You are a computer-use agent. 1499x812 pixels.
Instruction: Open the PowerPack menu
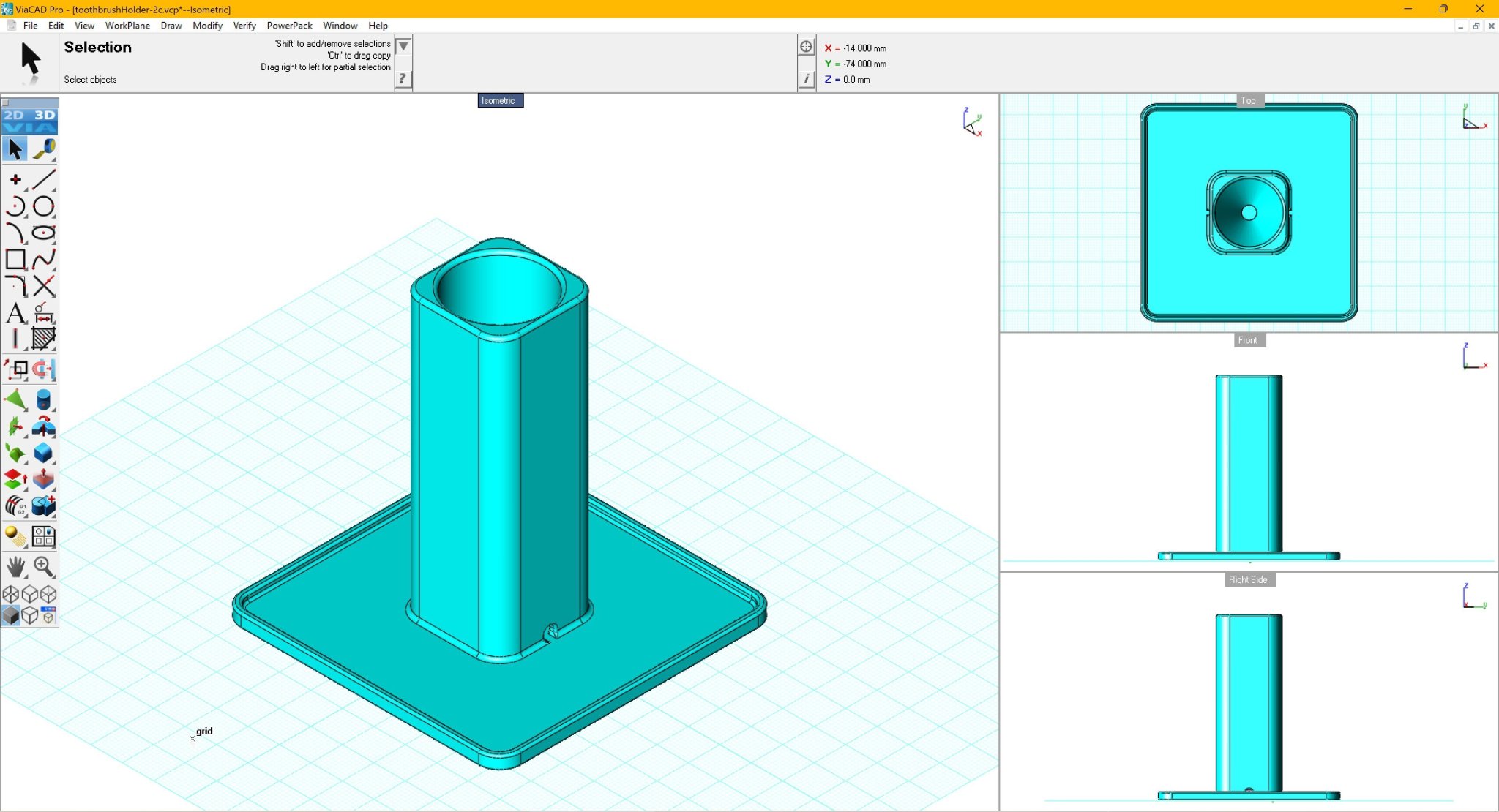click(x=289, y=26)
